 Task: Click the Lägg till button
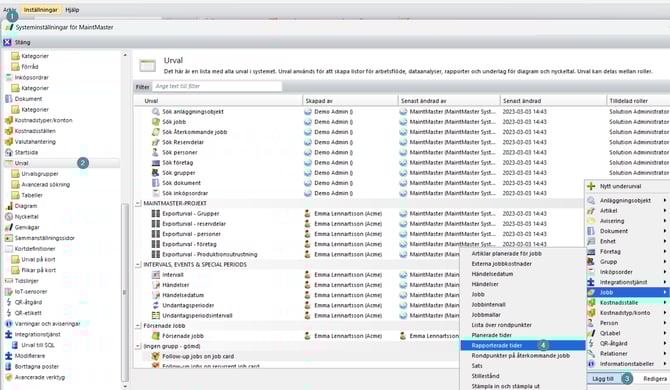pyautogui.click(x=603, y=379)
